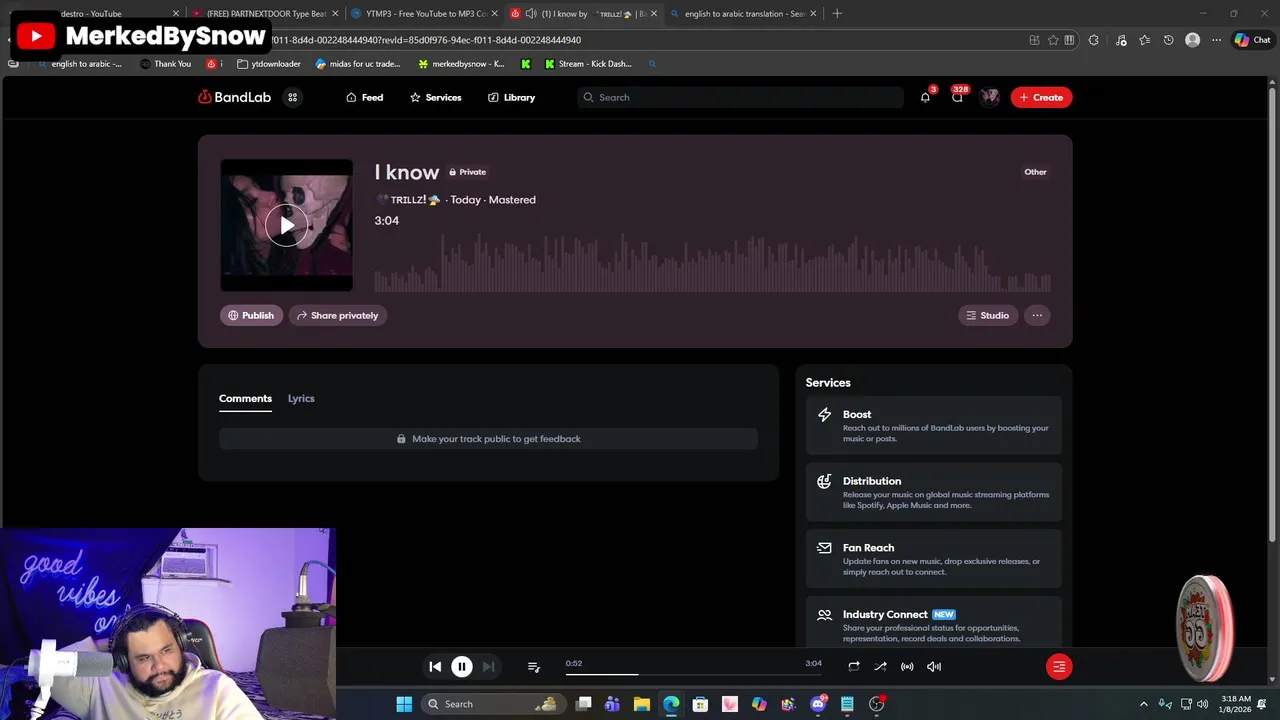This screenshot has width=1280, height=720.
Task: Open the taskbar clock showing 3:18 AM
Action: coord(1235,704)
